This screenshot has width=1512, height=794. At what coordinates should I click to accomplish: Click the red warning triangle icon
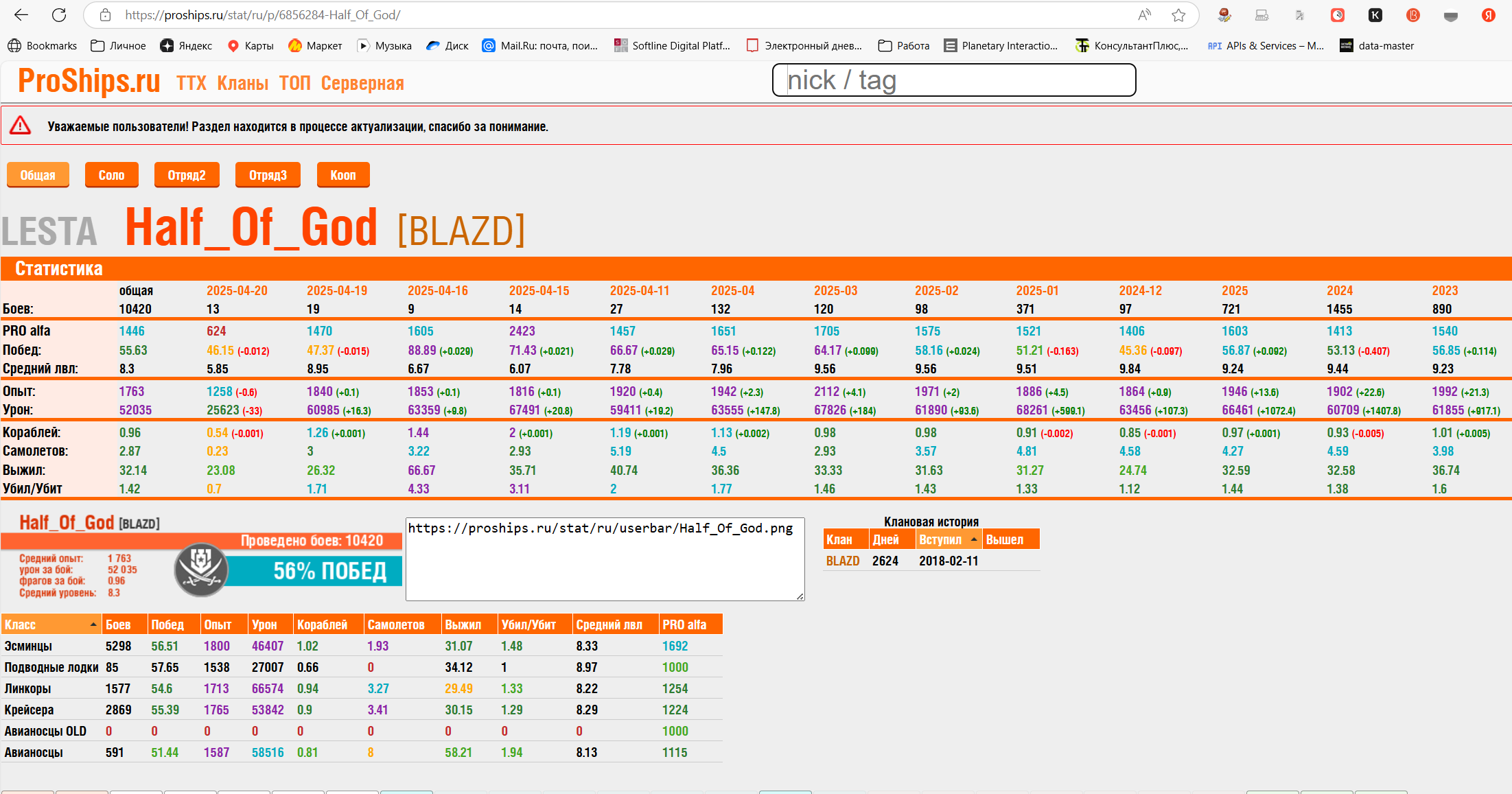click(x=21, y=126)
